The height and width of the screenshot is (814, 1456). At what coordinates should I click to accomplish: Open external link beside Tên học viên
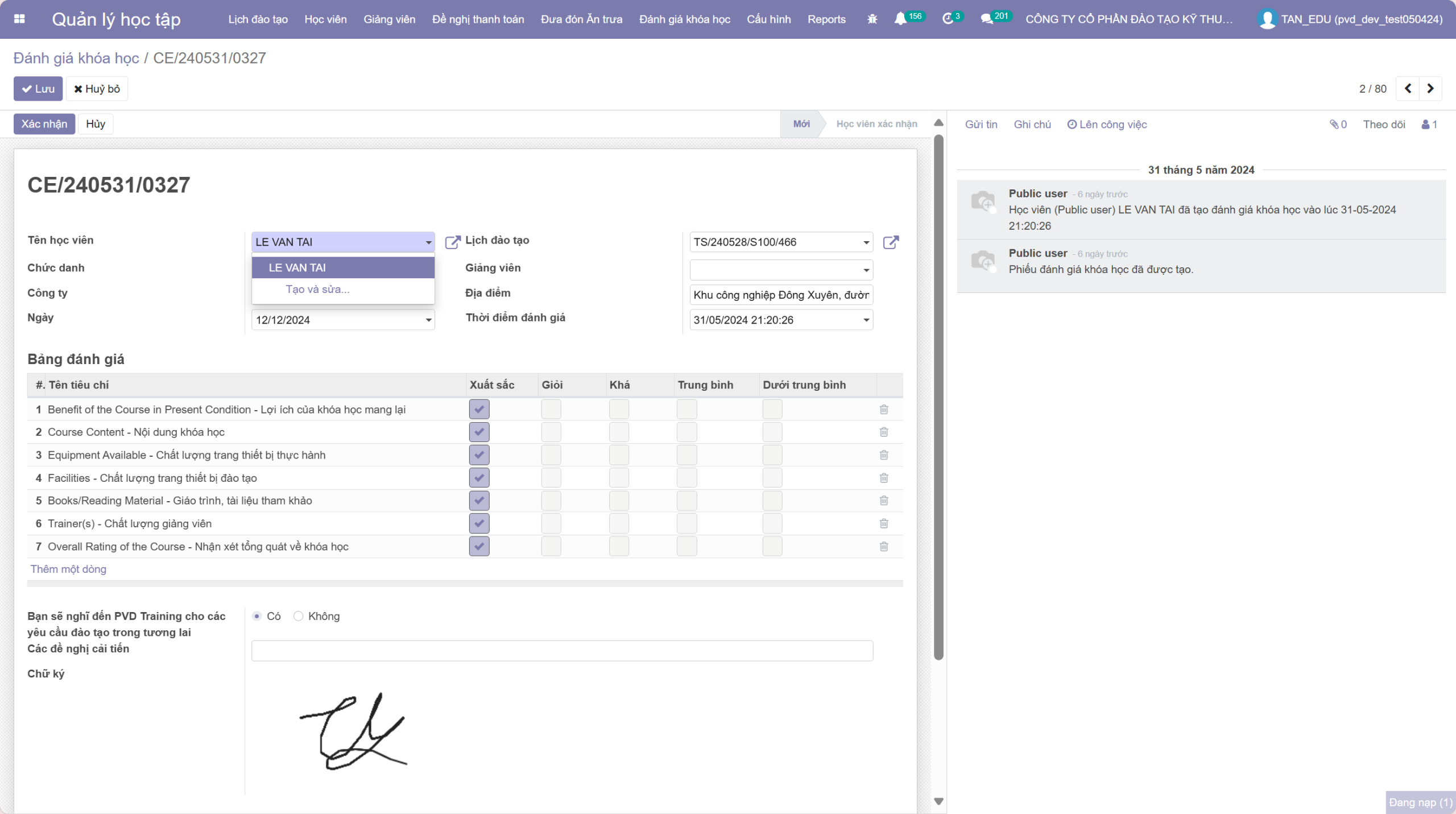(x=452, y=242)
